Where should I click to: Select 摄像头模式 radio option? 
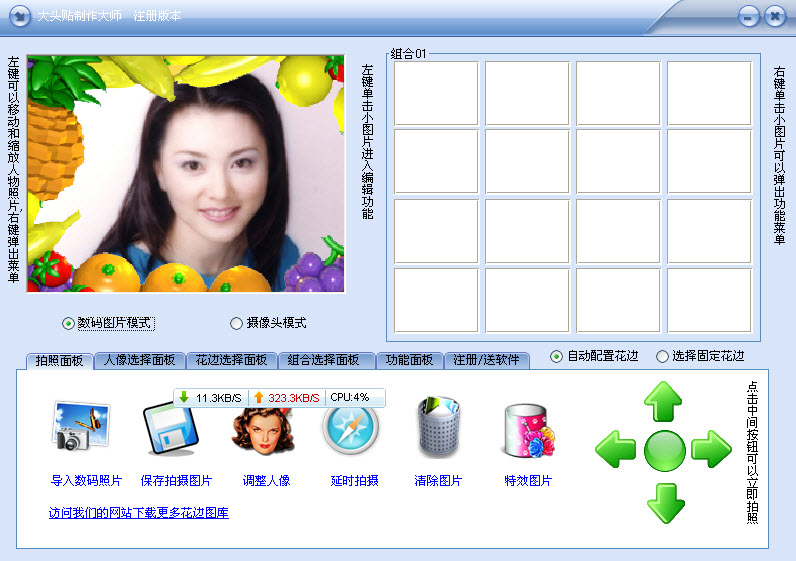coord(236,323)
